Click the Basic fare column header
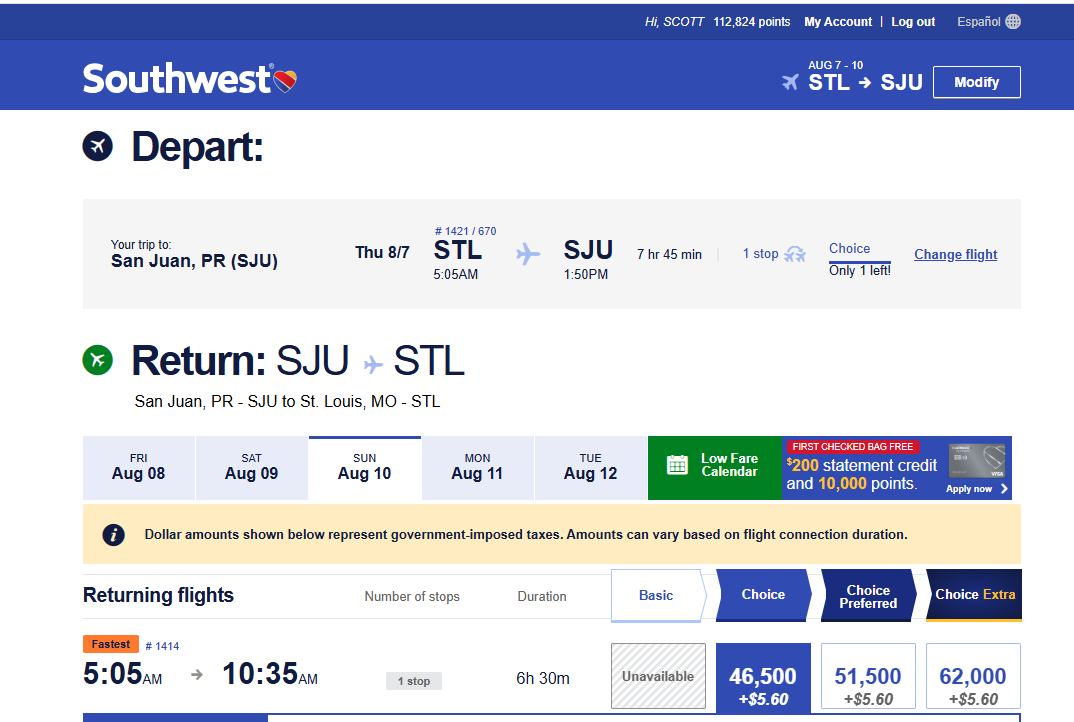The width and height of the screenshot is (1074, 722). (656, 596)
